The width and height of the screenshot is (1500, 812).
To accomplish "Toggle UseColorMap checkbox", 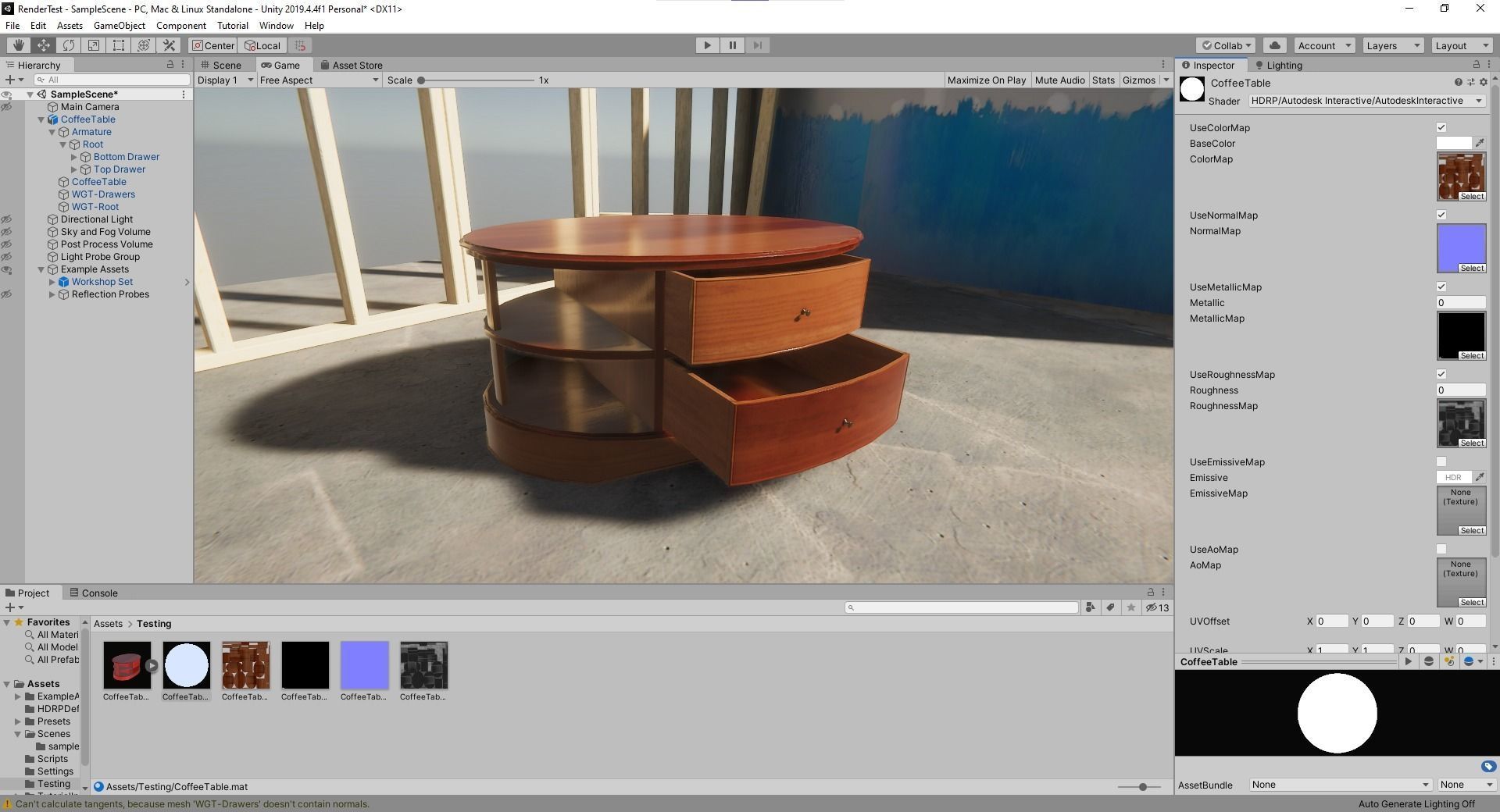I will (1441, 127).
